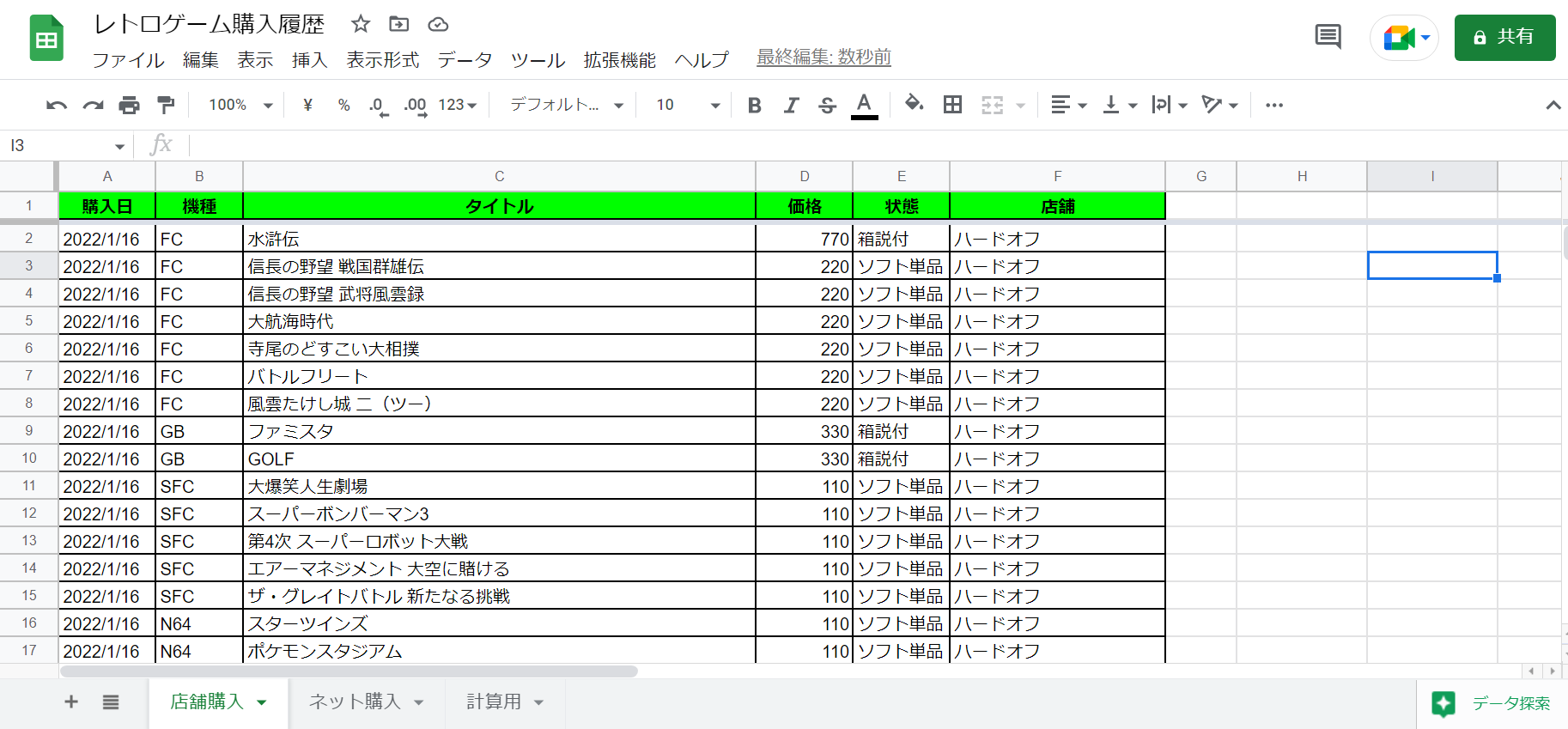Open the 123 number format dropdown
This screenshot has width=1568, height=729.
coord(457,105)
